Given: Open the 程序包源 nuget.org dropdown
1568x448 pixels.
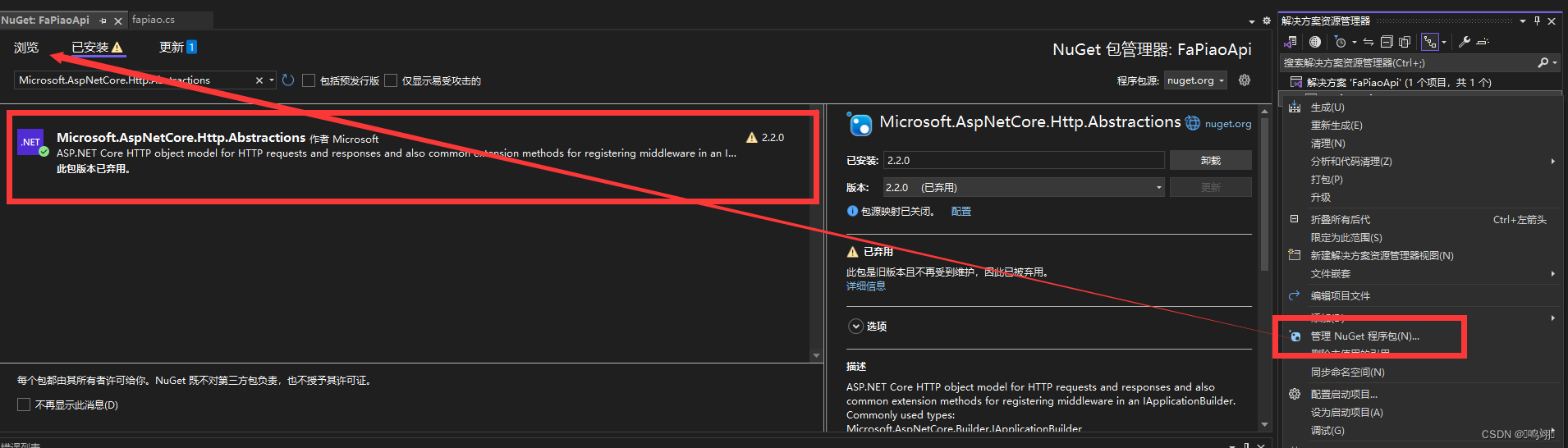Looking at the screenshot, I should (1196, 80).
